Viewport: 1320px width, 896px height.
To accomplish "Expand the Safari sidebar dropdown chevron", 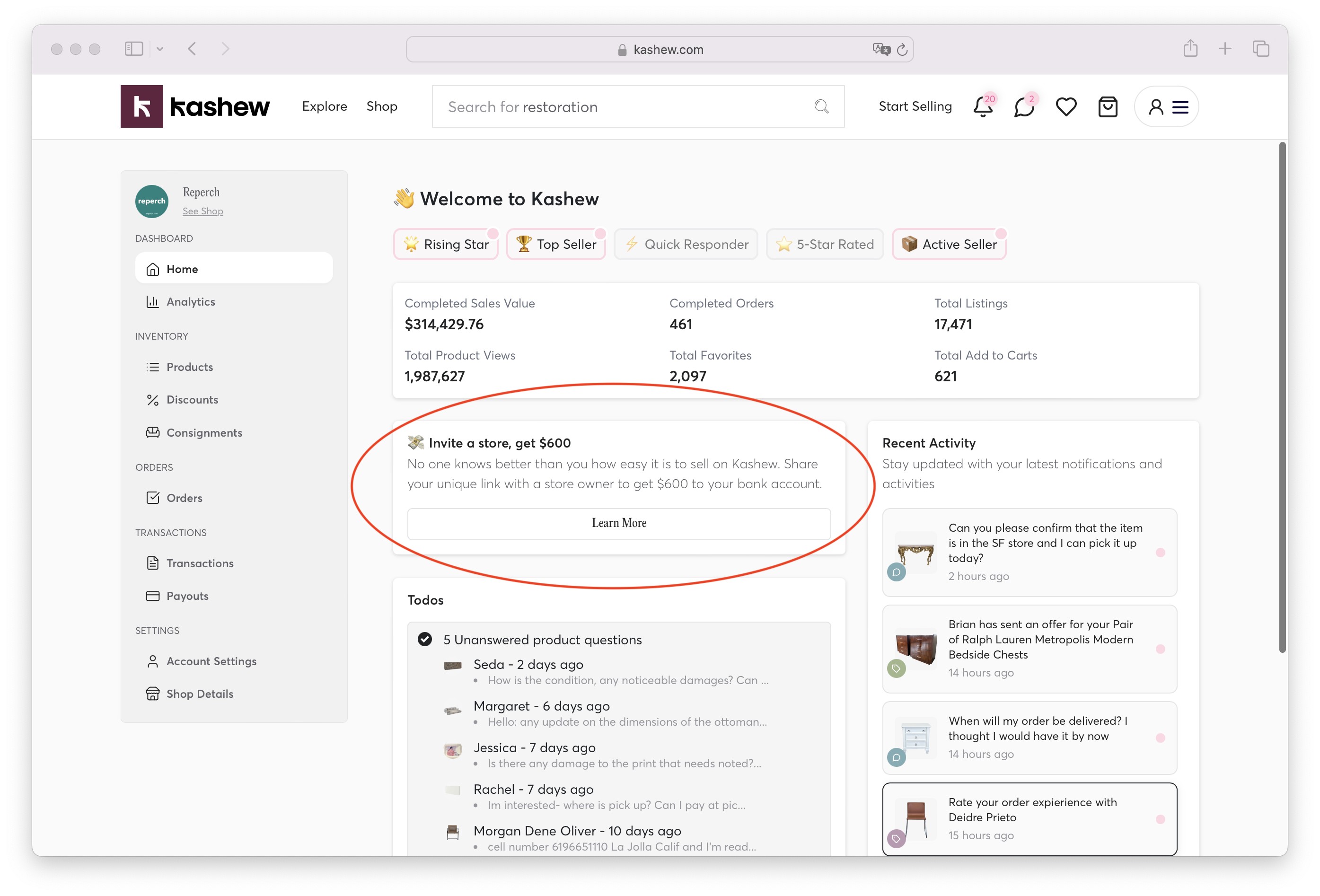I will [x=160, y=49].
